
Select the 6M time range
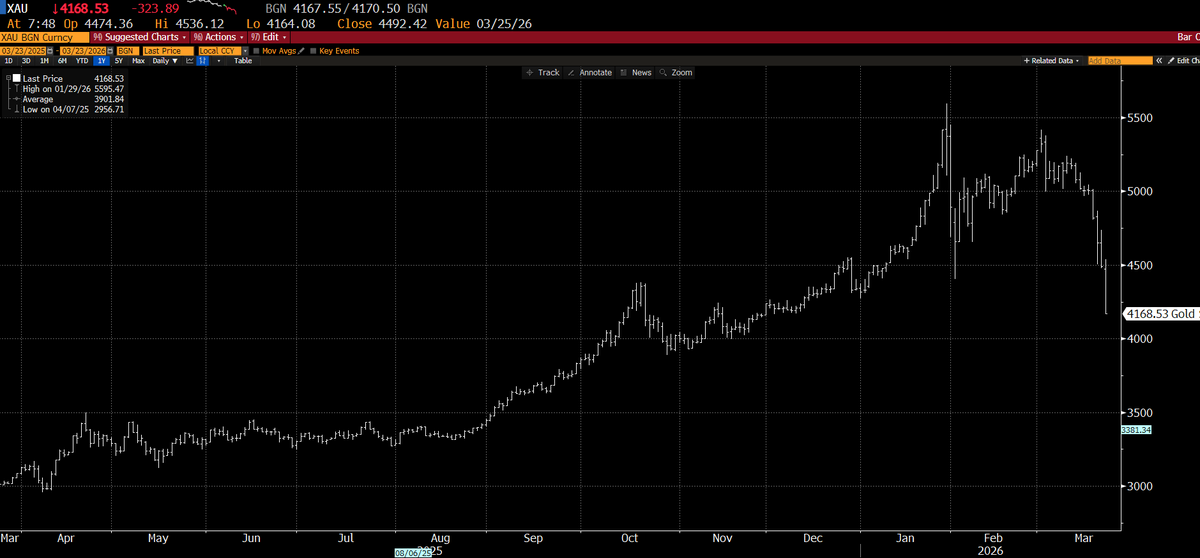click(x=62, y=61)
